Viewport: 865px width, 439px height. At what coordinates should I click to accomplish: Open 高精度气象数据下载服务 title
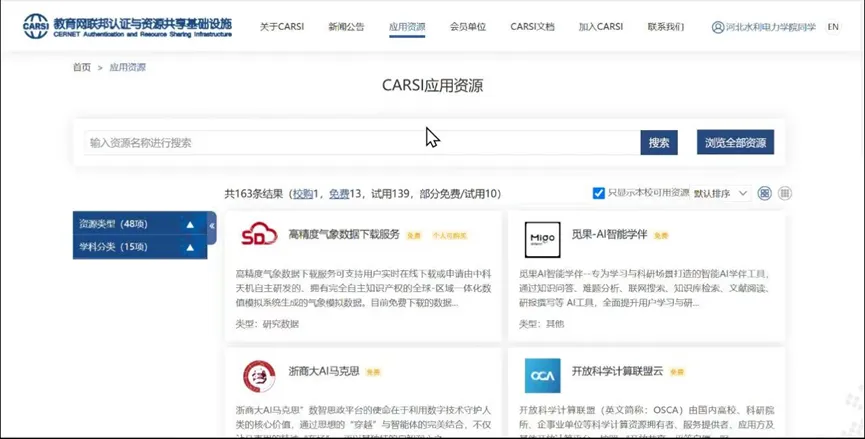click(344, 234)
